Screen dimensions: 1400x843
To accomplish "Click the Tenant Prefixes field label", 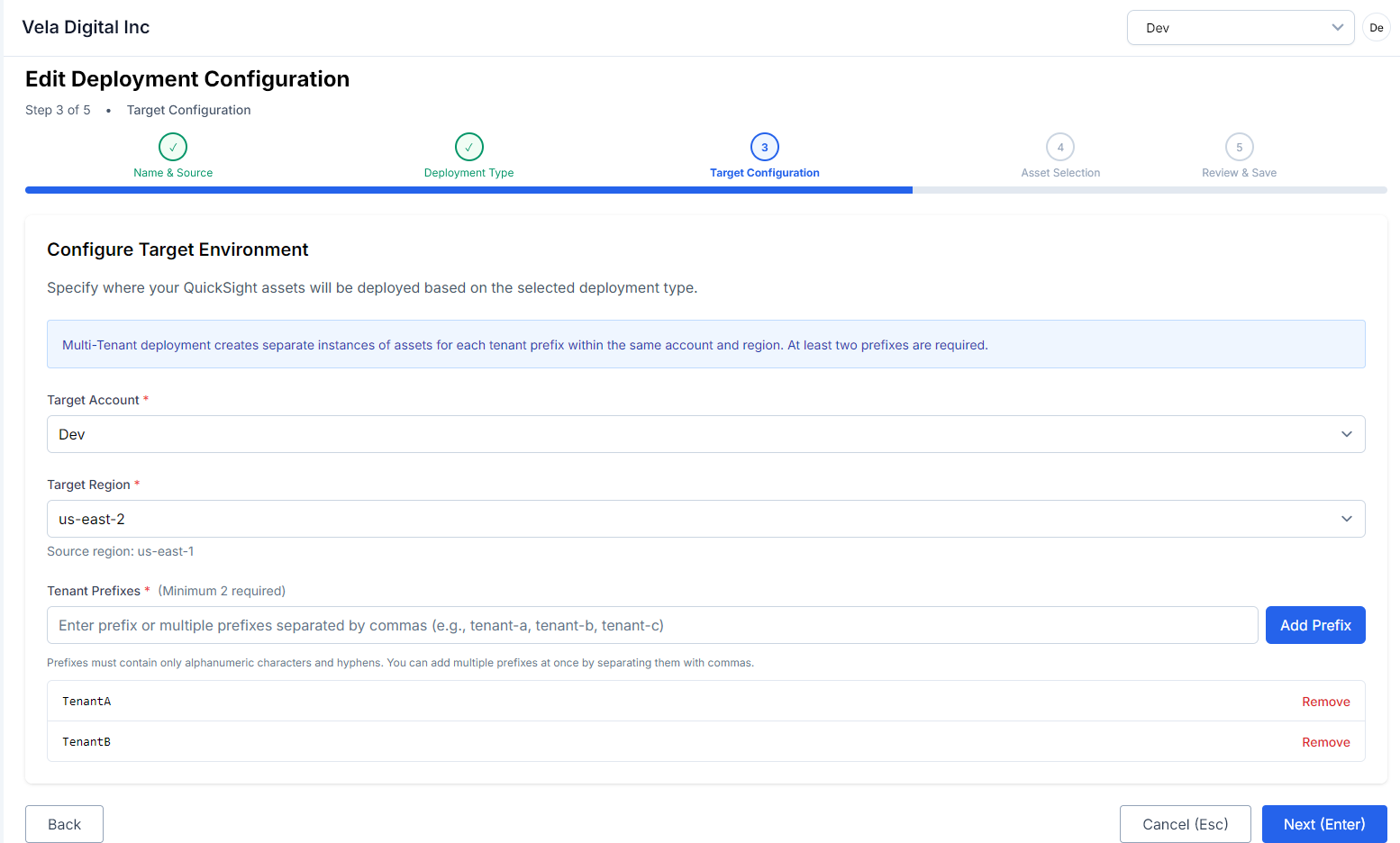I will point(94,591).
